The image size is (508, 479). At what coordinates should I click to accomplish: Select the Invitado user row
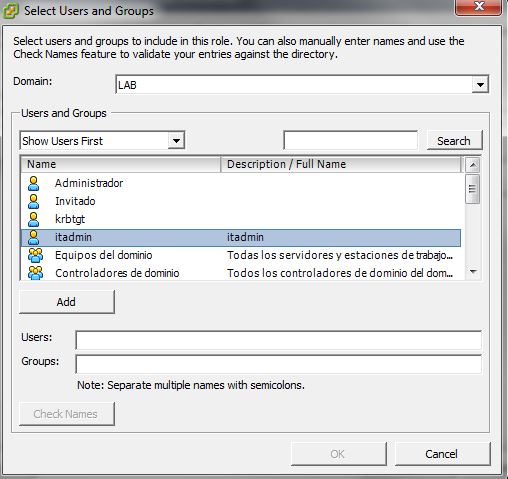point(241,201)
